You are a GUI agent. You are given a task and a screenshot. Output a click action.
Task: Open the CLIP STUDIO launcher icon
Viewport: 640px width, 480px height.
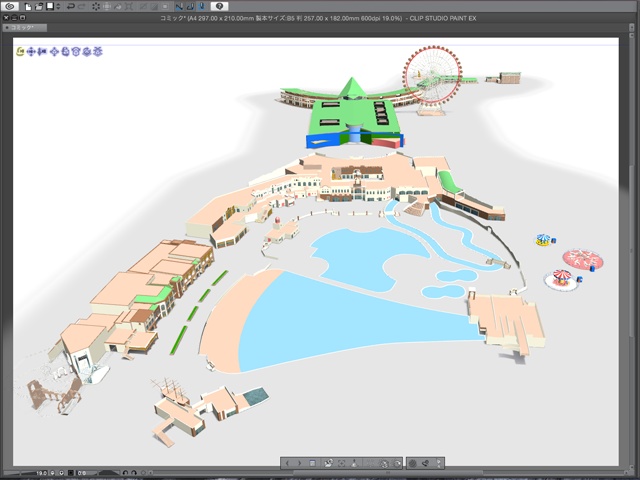click(10, 6)
